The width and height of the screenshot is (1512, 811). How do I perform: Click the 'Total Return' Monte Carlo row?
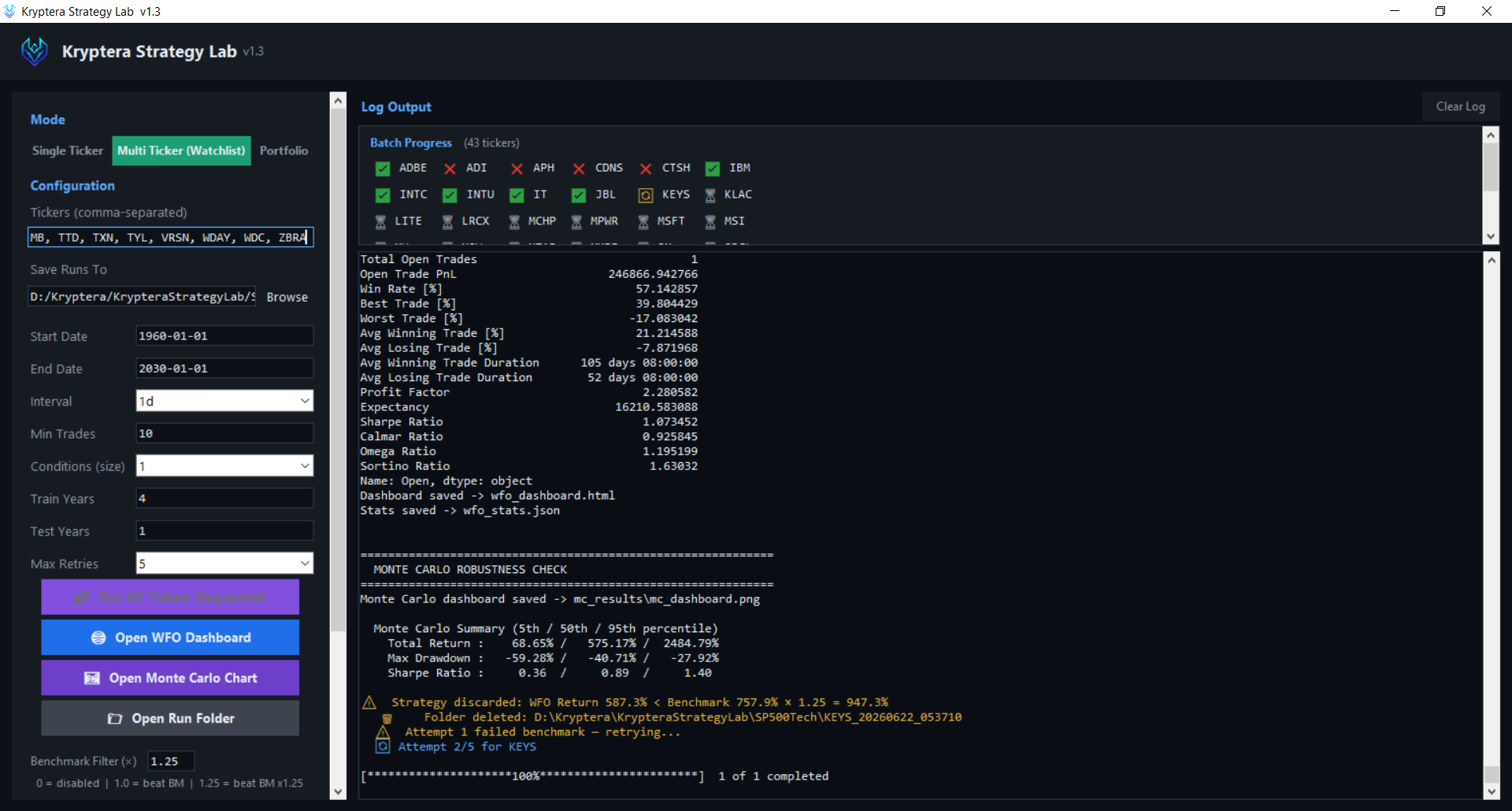pos(553,643)
